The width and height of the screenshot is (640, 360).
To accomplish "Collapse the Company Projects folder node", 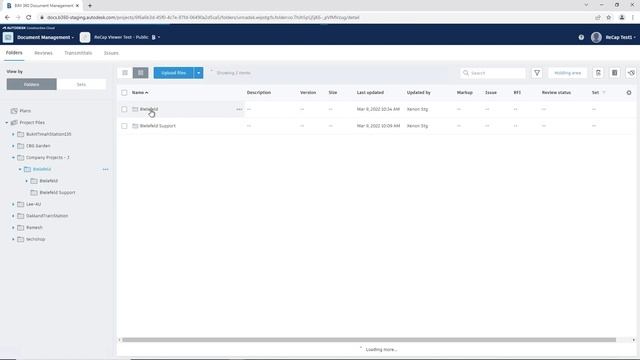I will (x=13, y=158).
